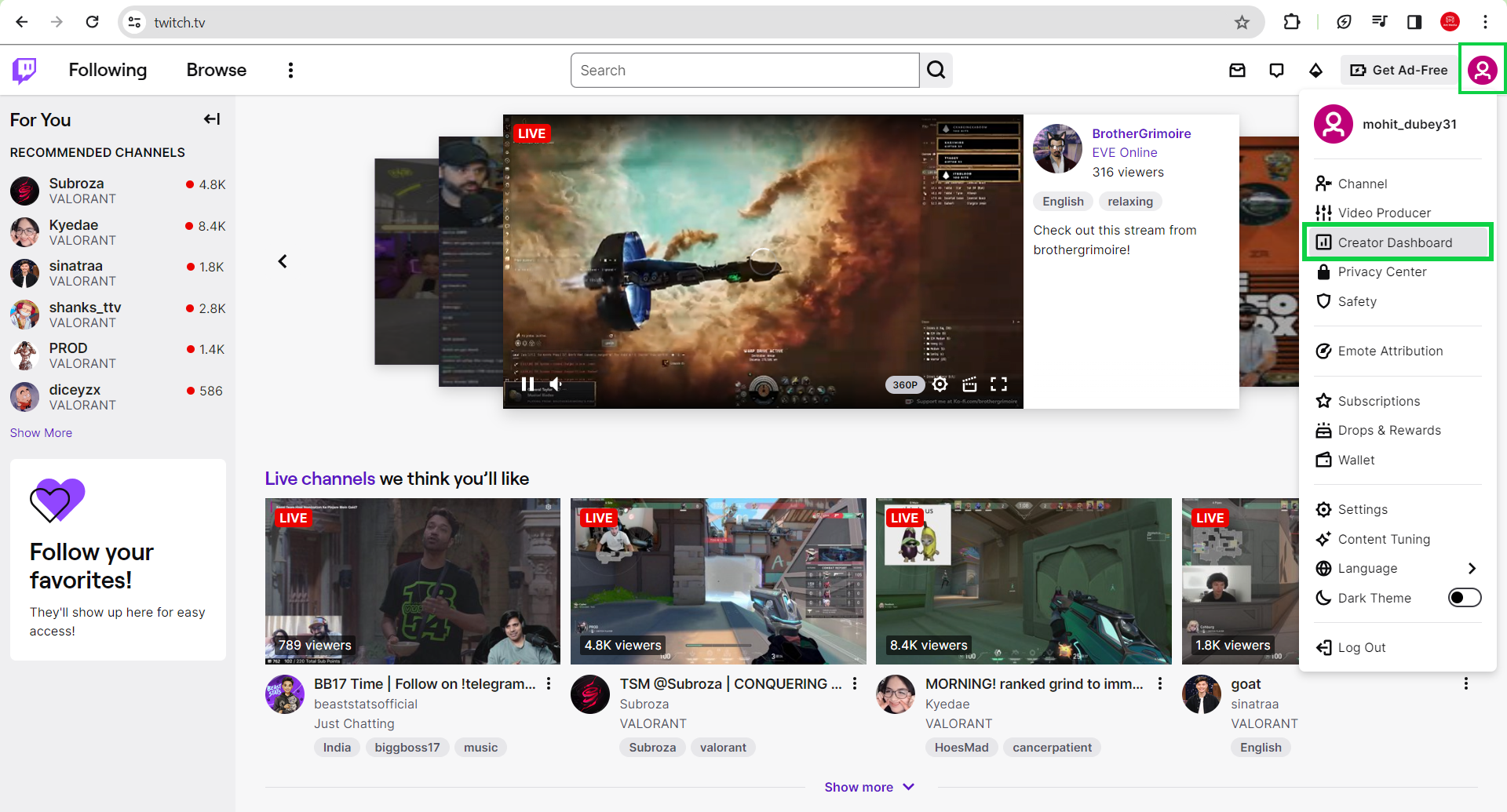
Task: Toggle theatre mode on the featured player
Action: click(969, 384)
